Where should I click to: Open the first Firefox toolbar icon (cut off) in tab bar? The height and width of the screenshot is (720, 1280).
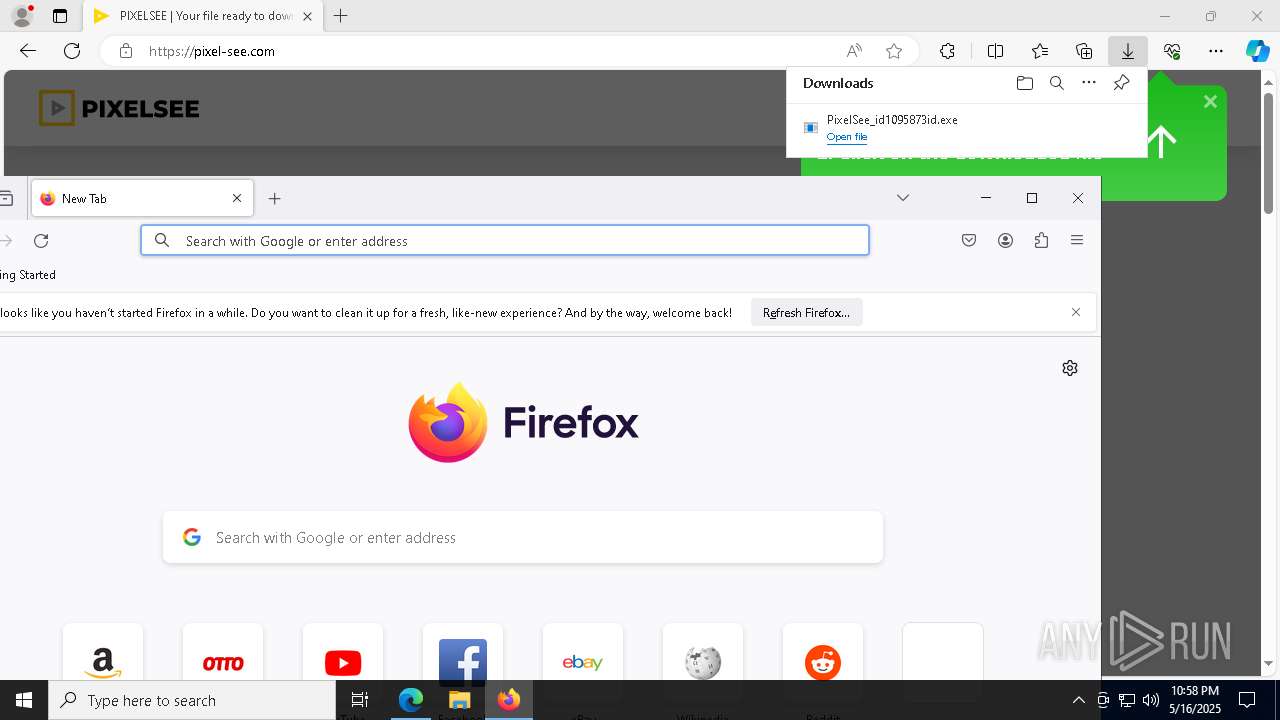click(x=5, y=198)
